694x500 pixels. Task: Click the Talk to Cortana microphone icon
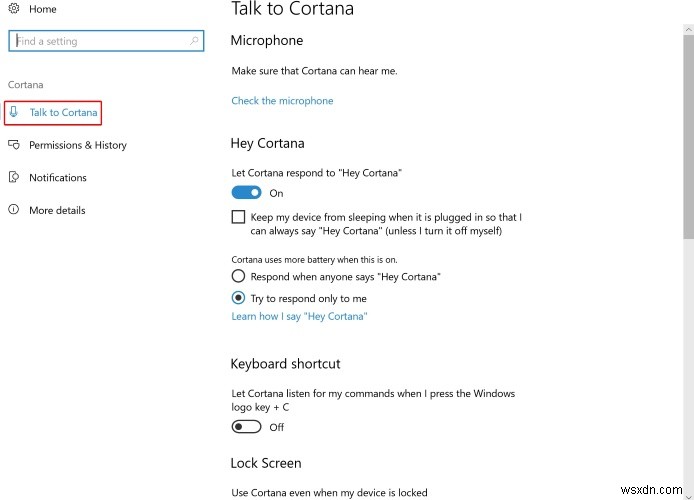tap(14, 112)
